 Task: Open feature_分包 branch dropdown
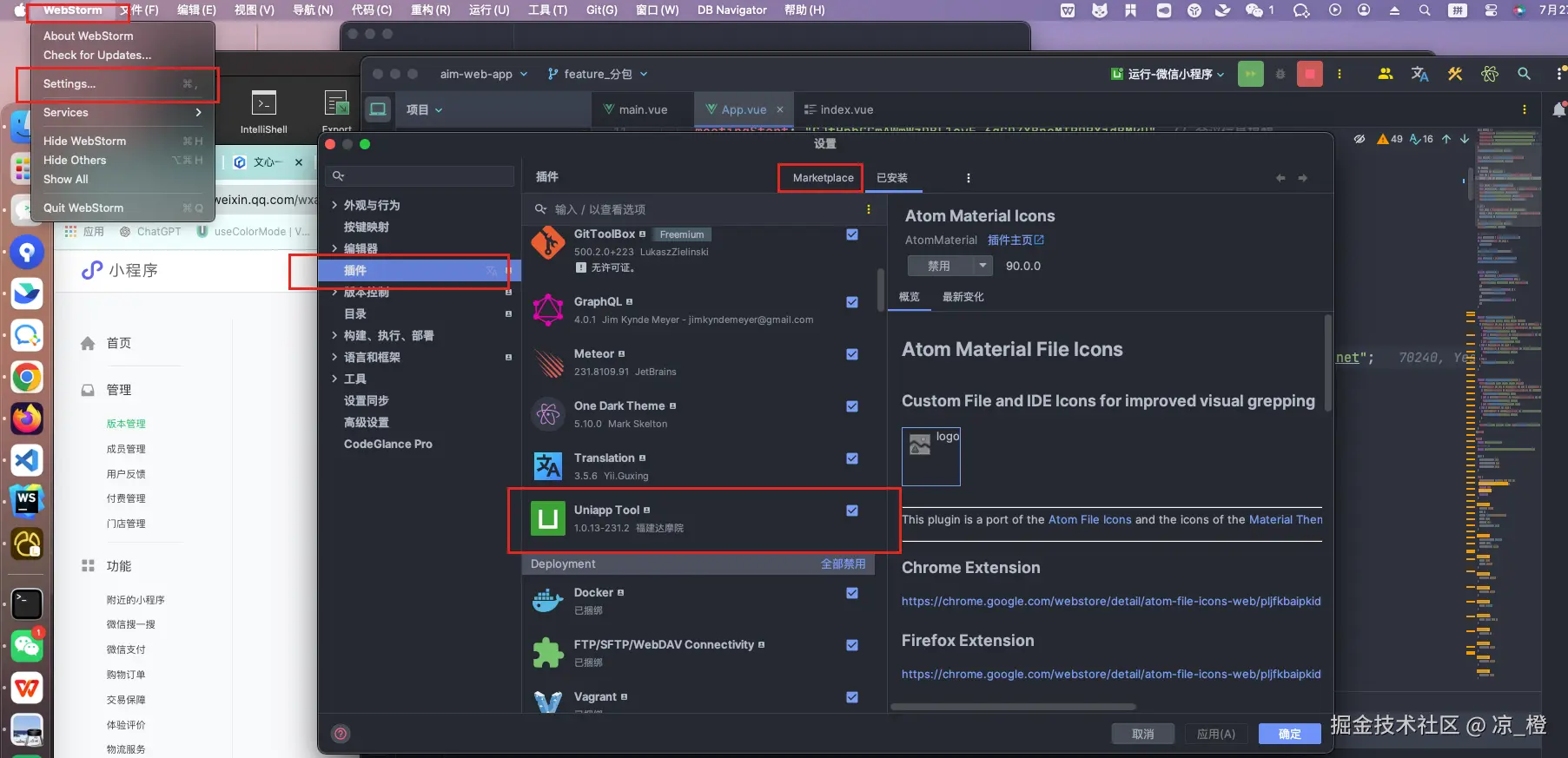598,74
